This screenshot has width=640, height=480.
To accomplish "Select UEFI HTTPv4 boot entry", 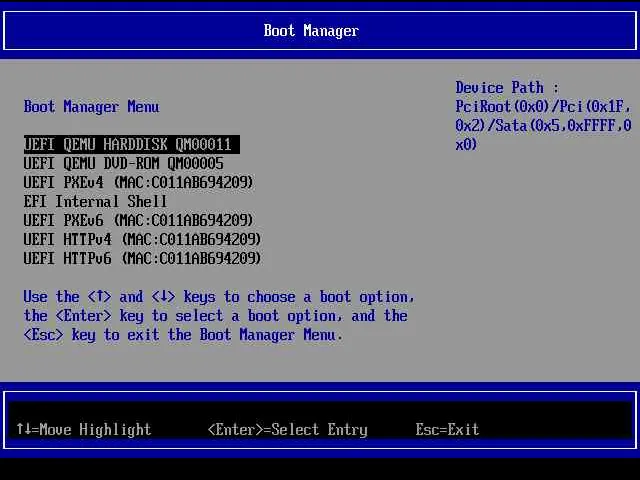I will point(142,240).
